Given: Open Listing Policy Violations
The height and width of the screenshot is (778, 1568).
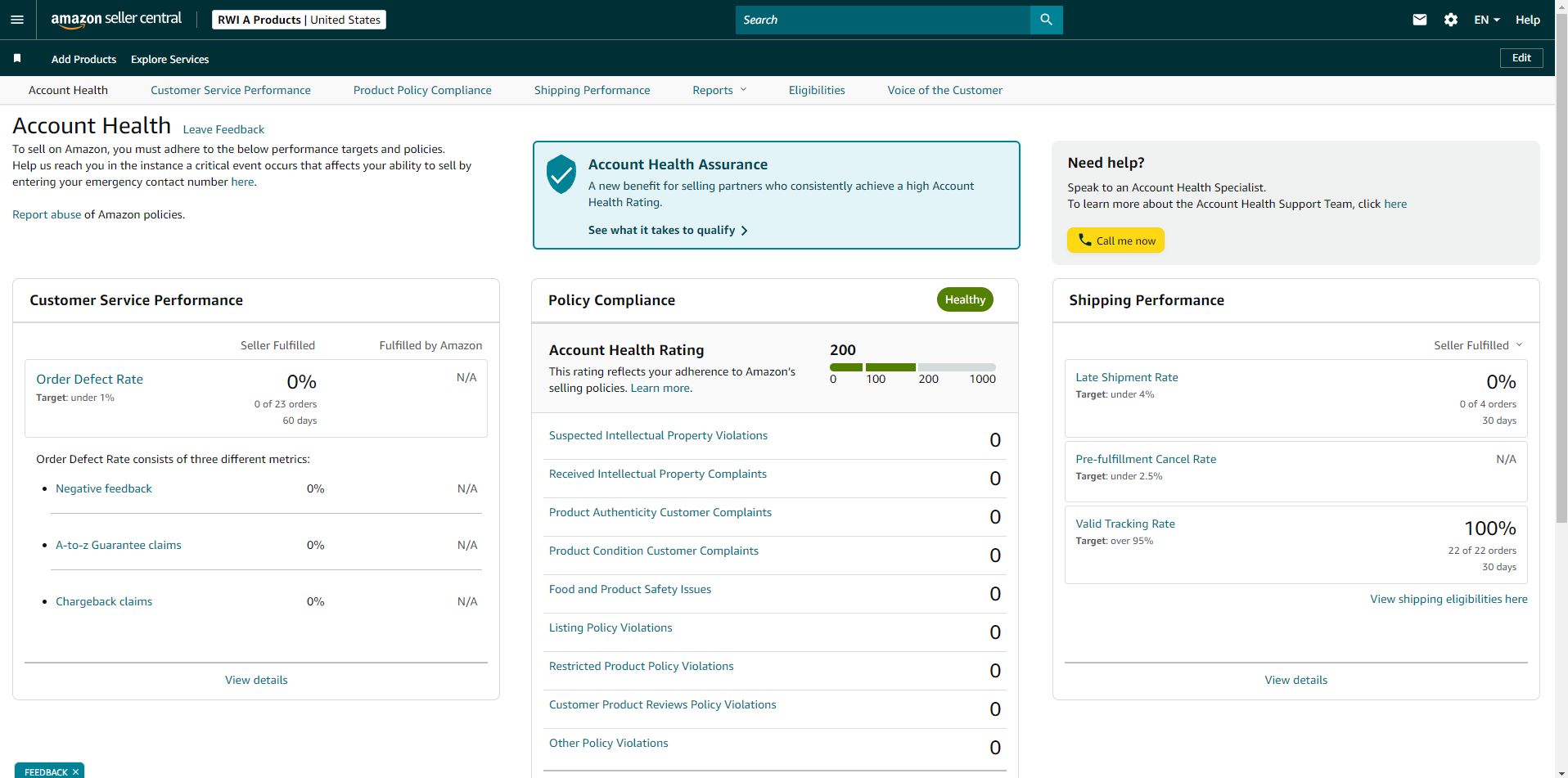Looking at the screenshot, I should pos(611,627).
